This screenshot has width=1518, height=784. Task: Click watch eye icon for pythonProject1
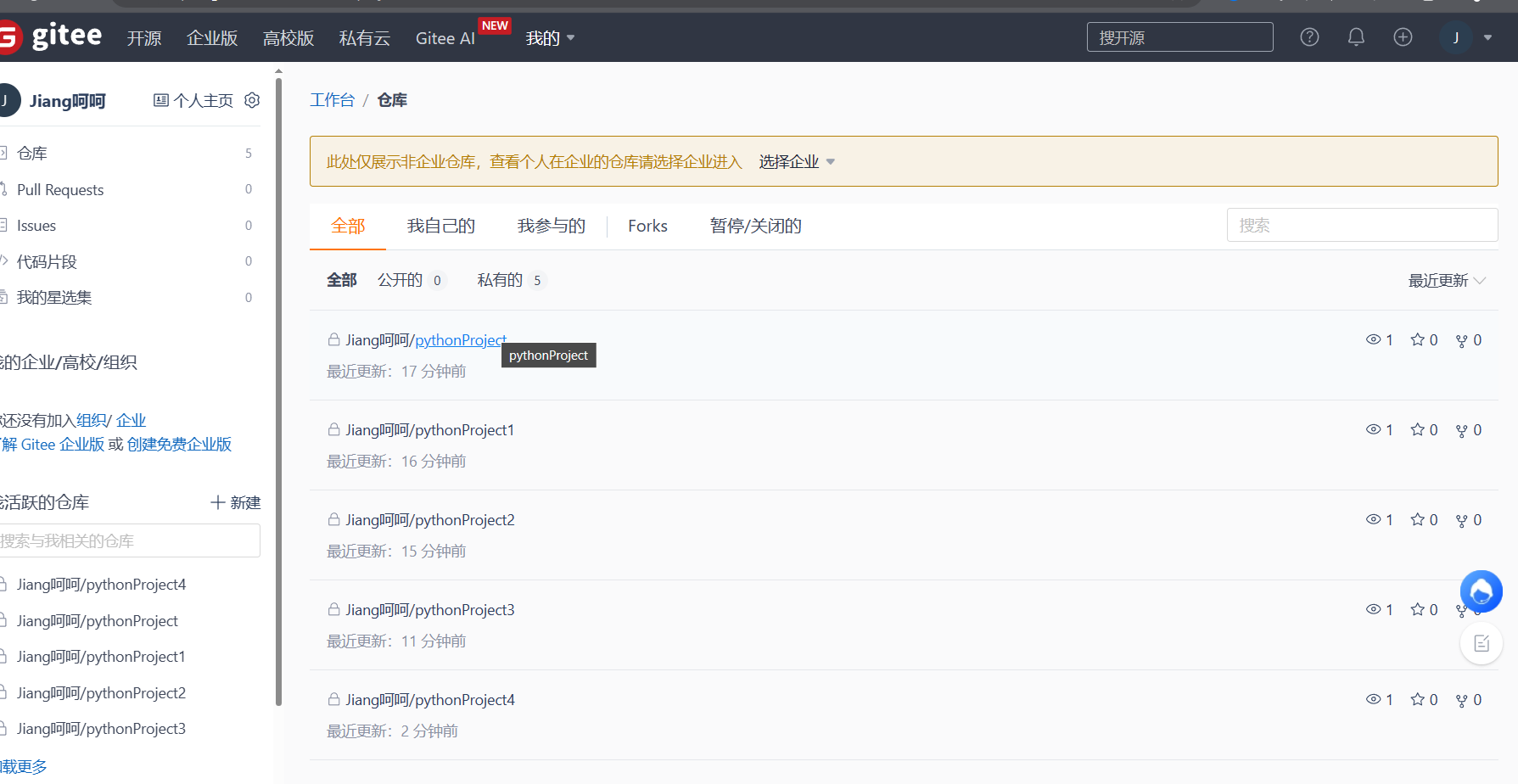[x=1374, y=429]
